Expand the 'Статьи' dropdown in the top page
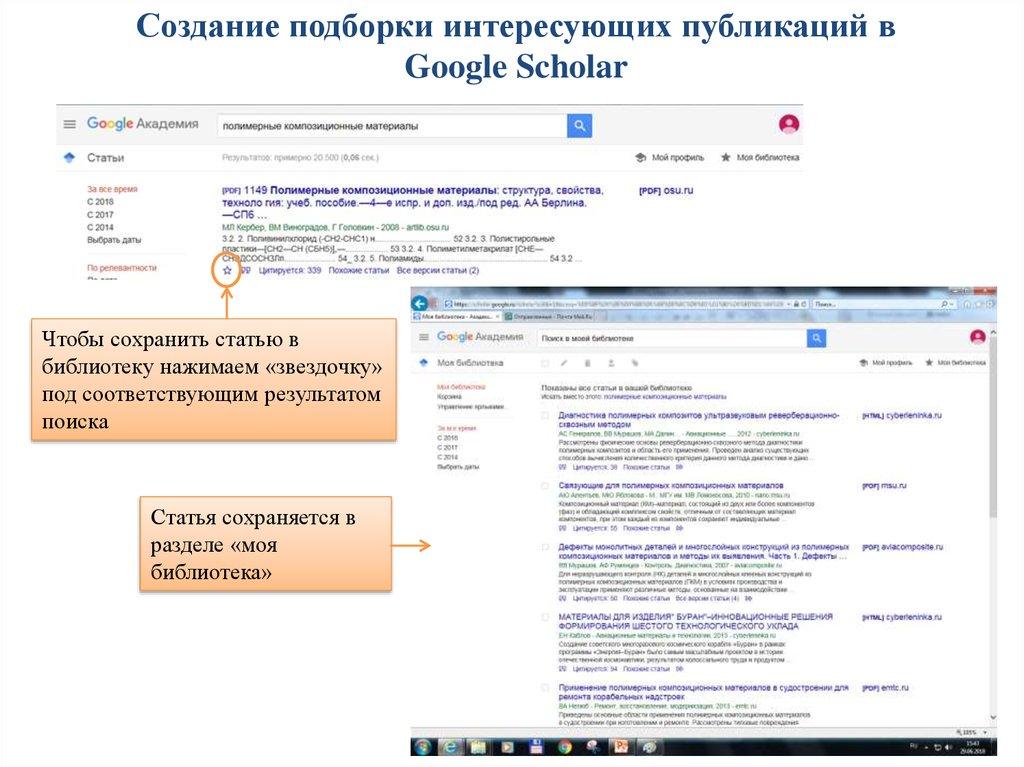This screenshot has height=767, width=1024. click(x=69, y=158)
